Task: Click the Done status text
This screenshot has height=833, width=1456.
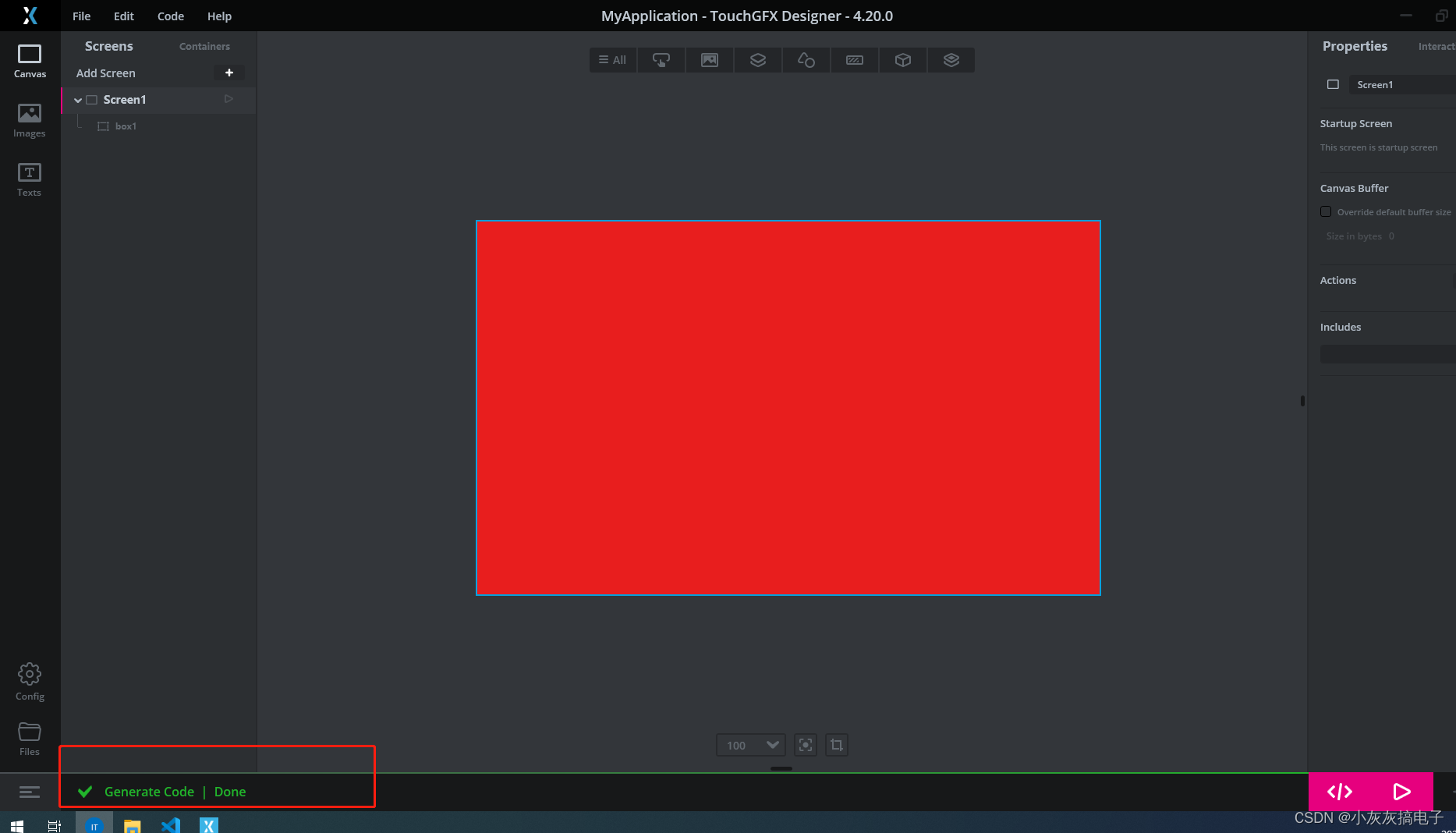Action: [x=230, y=792]
